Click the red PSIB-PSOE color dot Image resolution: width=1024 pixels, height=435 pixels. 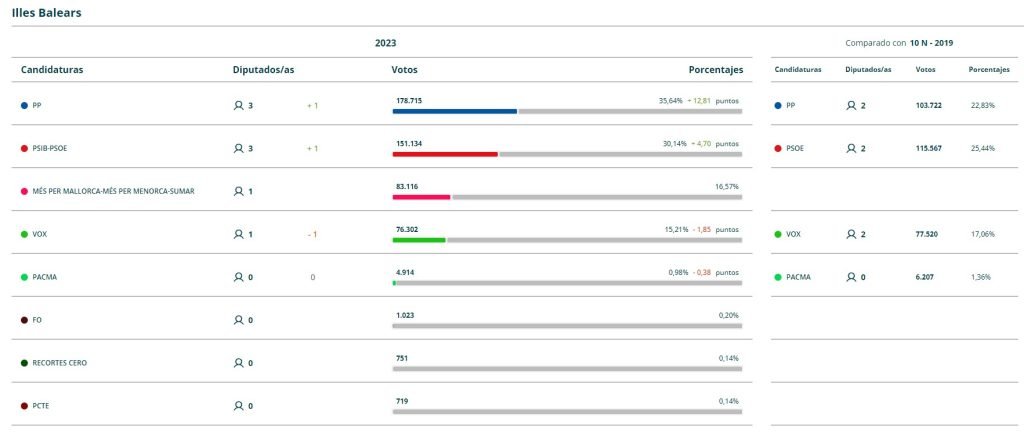click(x=24, y=148)
